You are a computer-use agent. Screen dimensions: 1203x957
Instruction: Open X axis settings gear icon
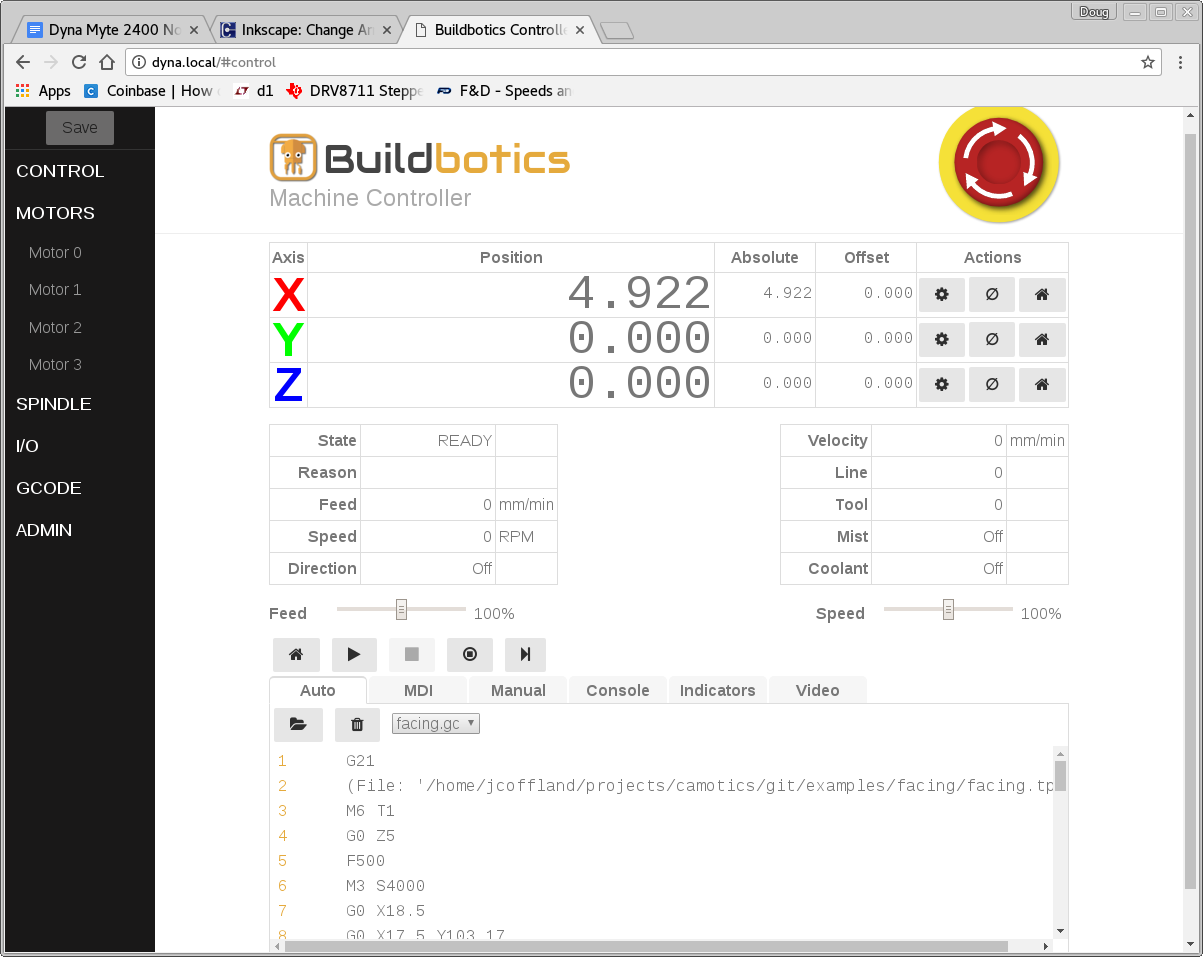click(941, 295)
